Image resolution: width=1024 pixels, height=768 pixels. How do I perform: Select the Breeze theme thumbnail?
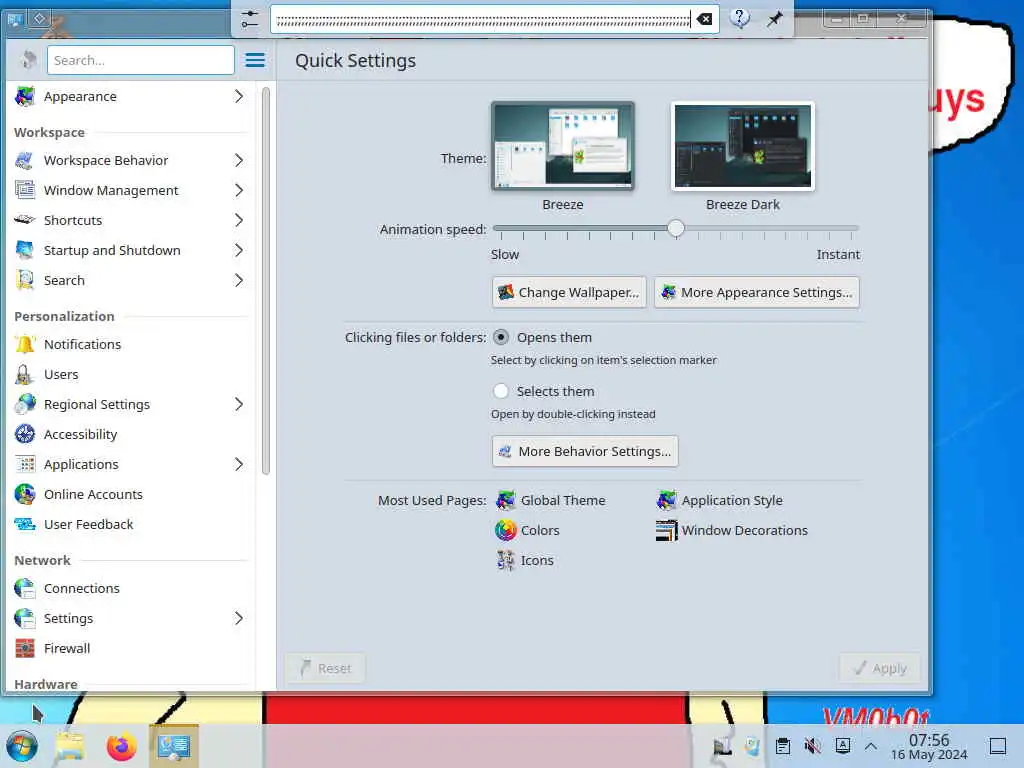[563, 146]
